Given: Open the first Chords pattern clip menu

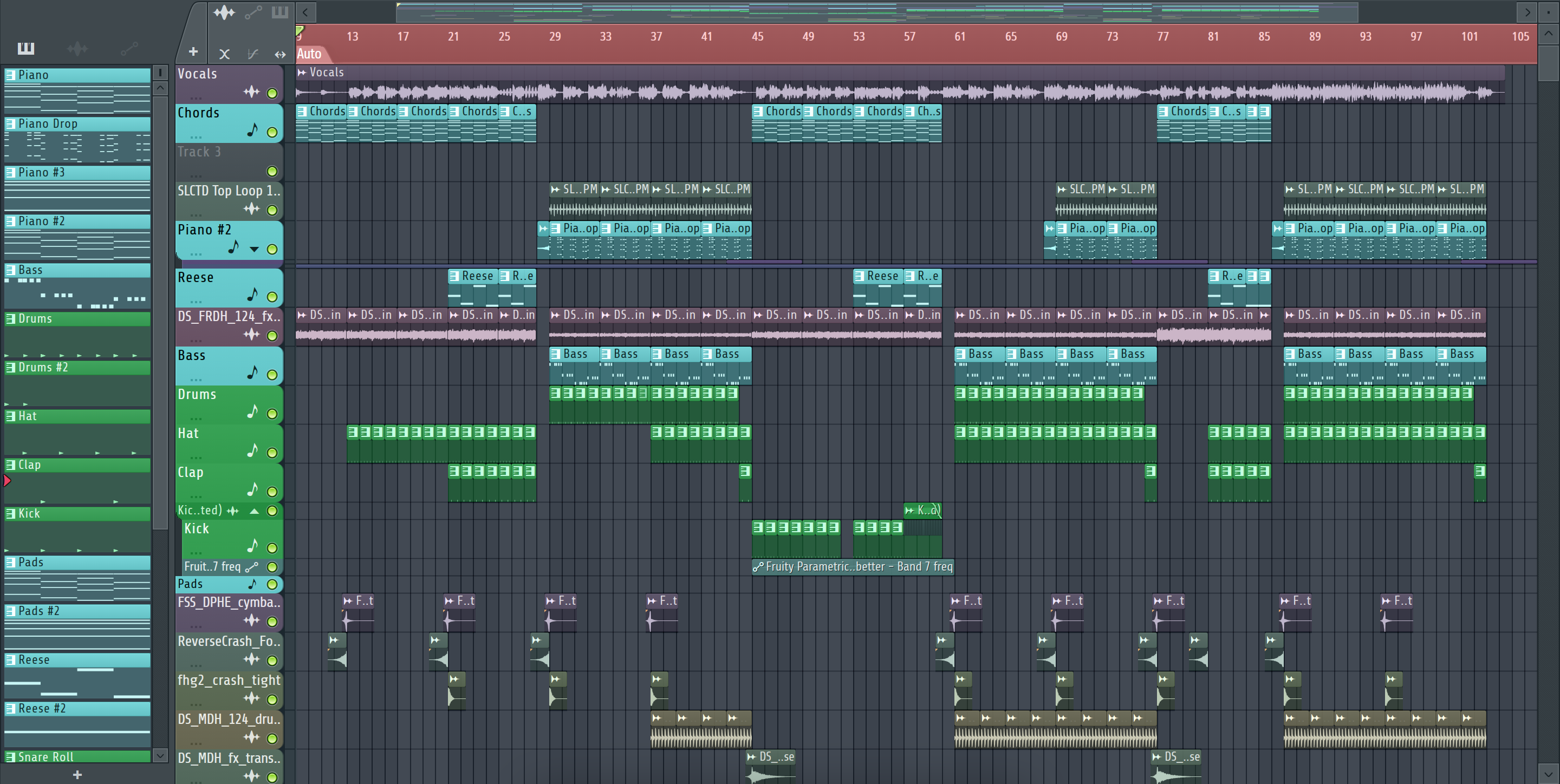Looking at the screenshot, I should [x=302, y=112].
